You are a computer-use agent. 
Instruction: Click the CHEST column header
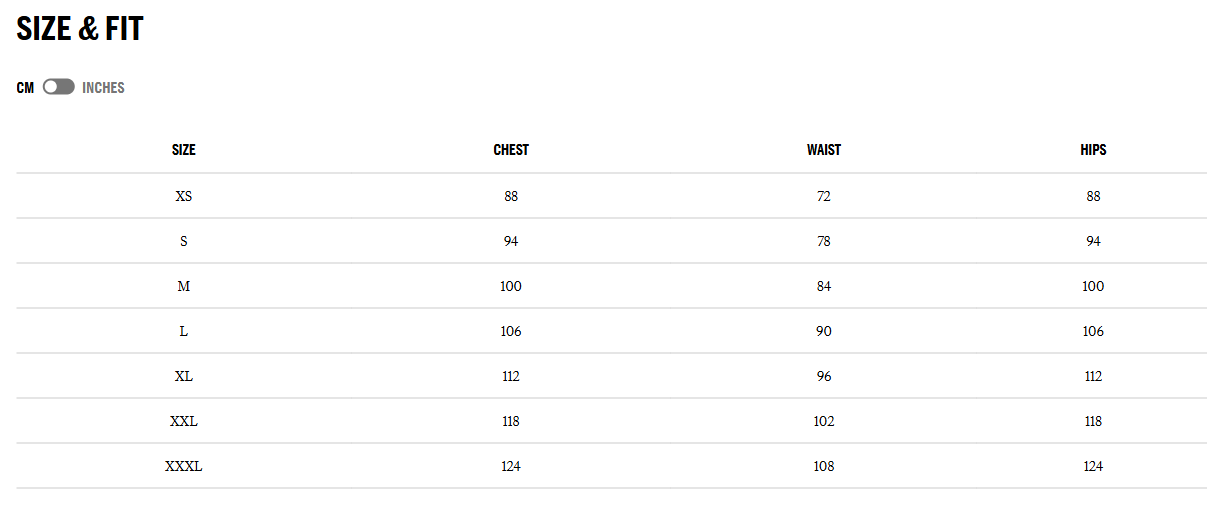(x=511, y=150)
